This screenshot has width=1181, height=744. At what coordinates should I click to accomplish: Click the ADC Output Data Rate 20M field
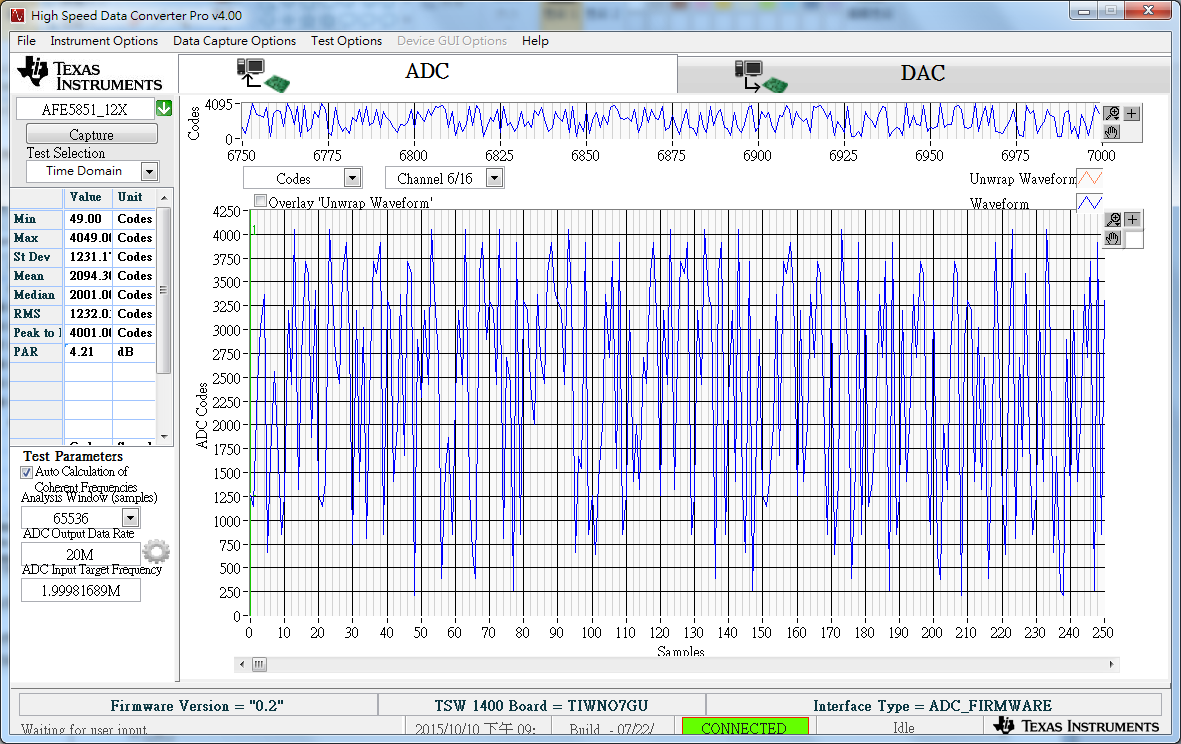pos(81,554)
